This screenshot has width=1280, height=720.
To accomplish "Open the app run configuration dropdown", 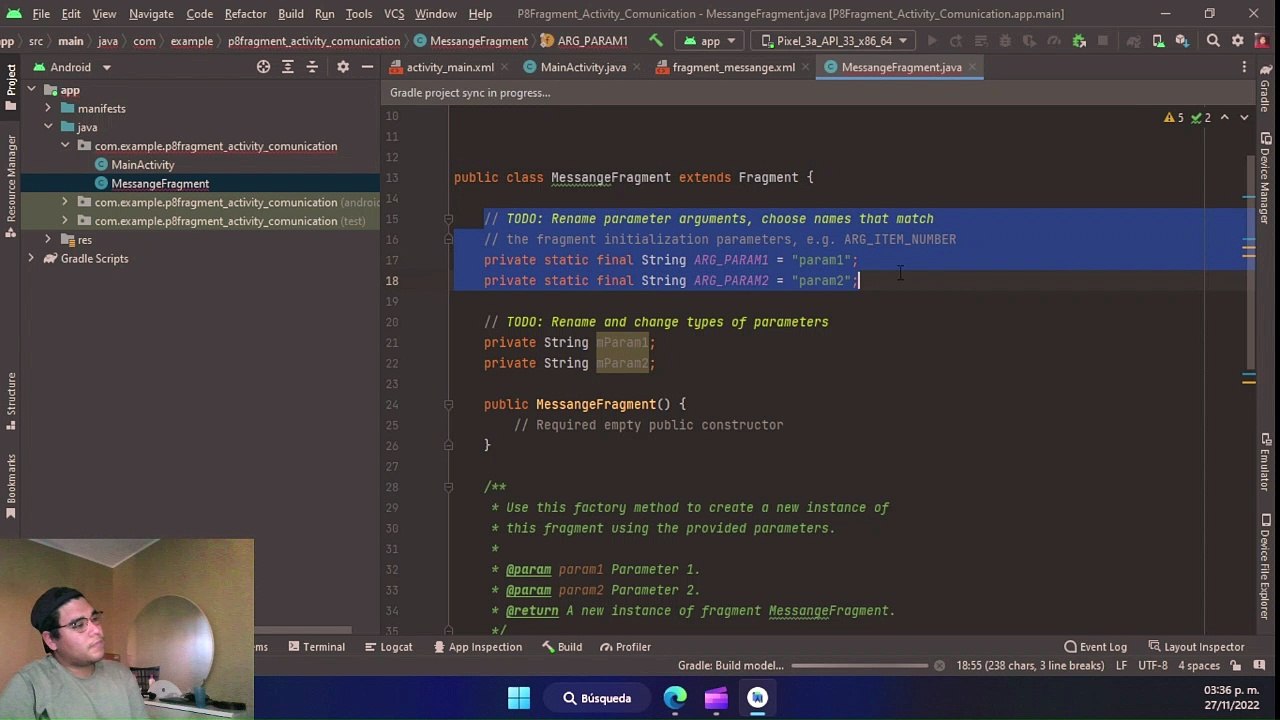I will click(709, 41).
